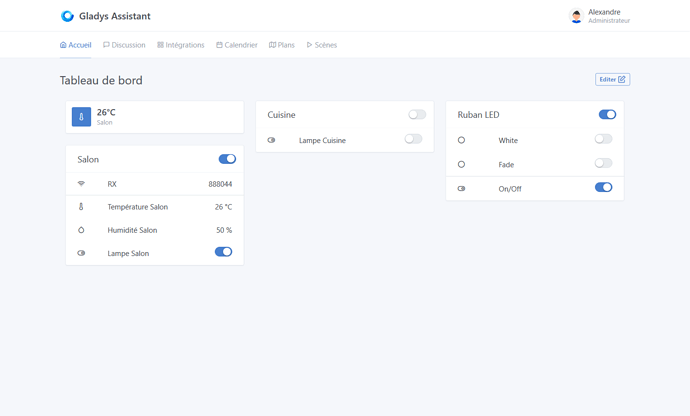Click the Tableau de bord heading
The height and width of the screenshot is (416, 690).
101,80
